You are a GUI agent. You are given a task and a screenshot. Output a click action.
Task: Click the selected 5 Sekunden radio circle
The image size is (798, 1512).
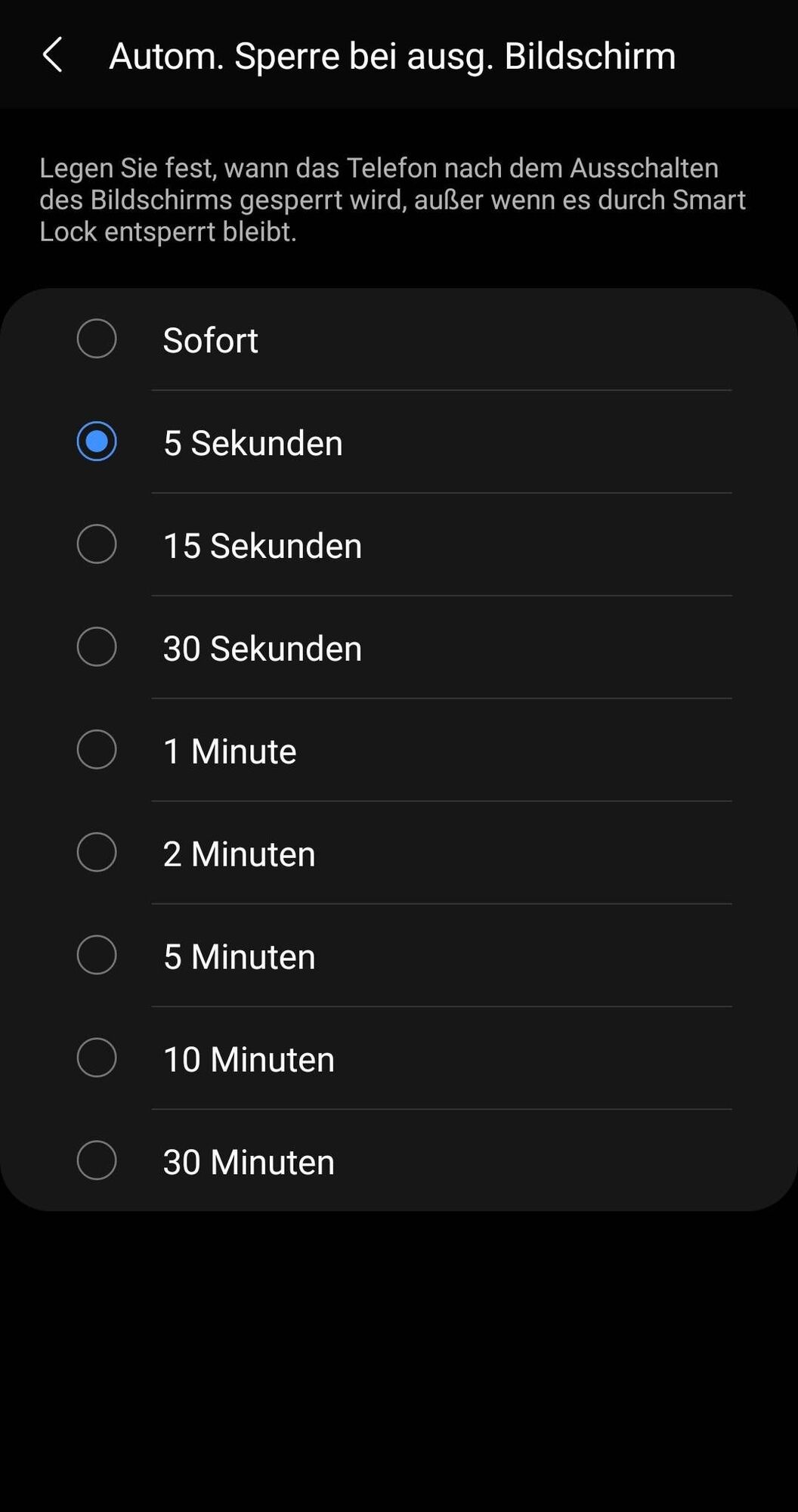(x=97, y=441)
